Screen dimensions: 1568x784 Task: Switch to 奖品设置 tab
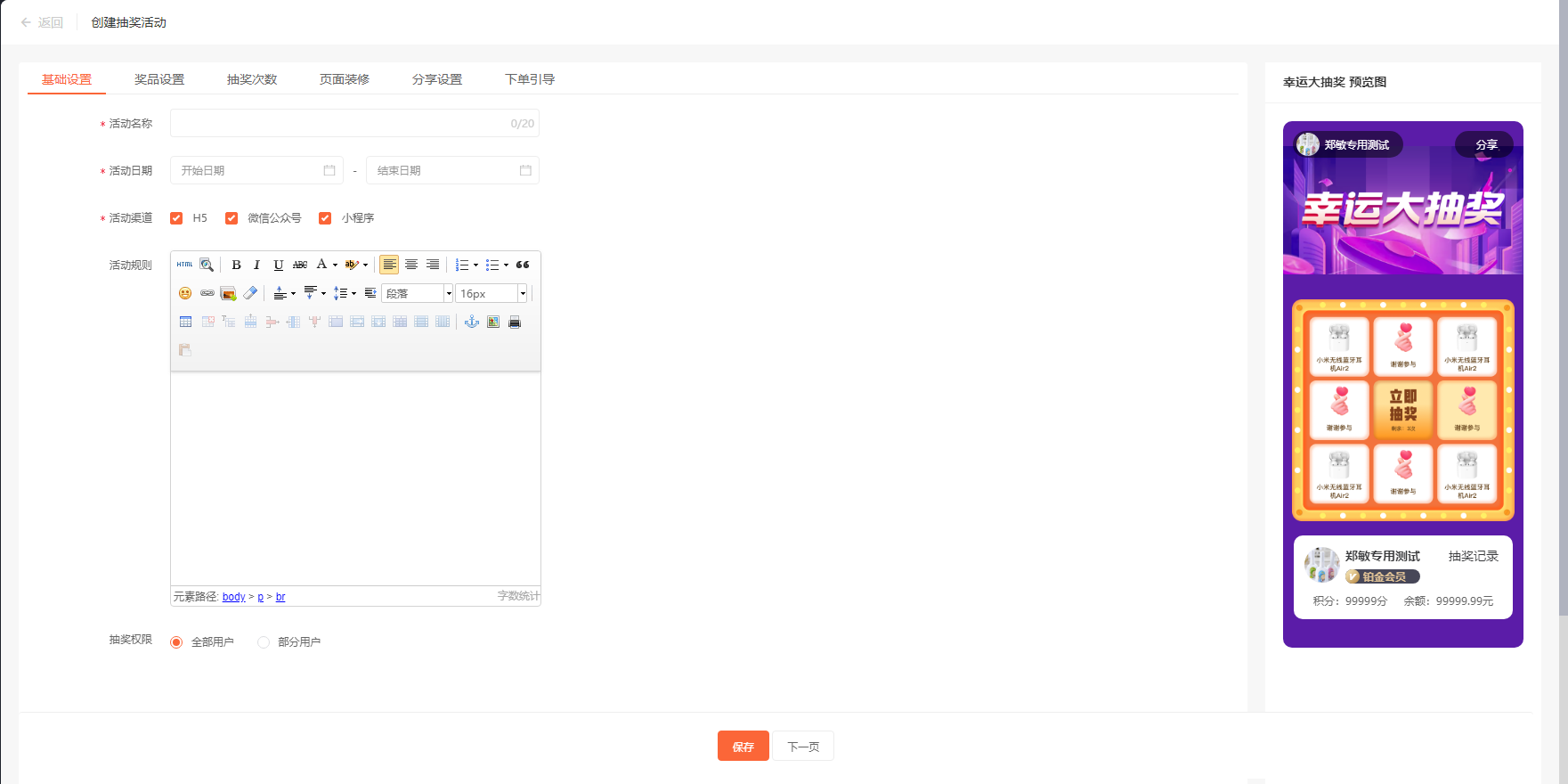[x=159, y=79]
